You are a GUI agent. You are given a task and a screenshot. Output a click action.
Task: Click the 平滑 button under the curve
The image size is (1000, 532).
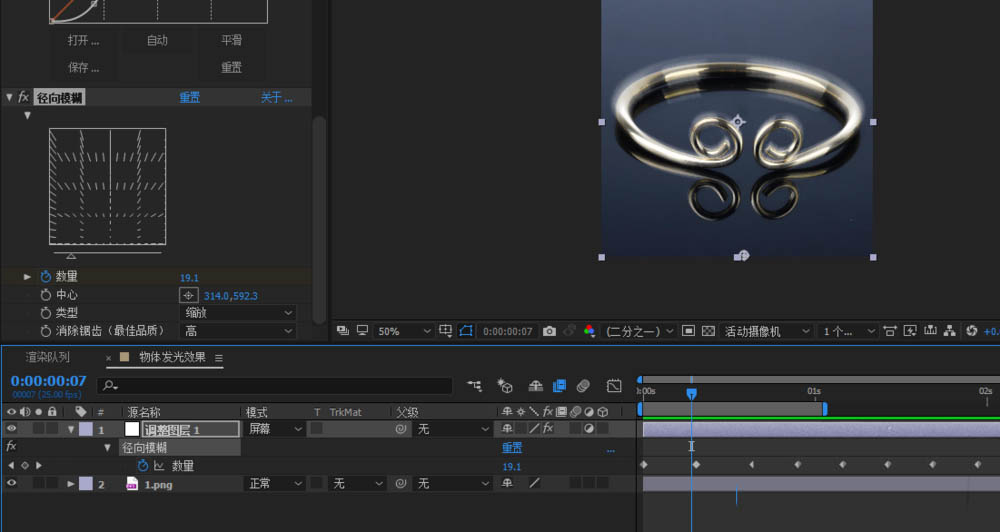point(231,41)
